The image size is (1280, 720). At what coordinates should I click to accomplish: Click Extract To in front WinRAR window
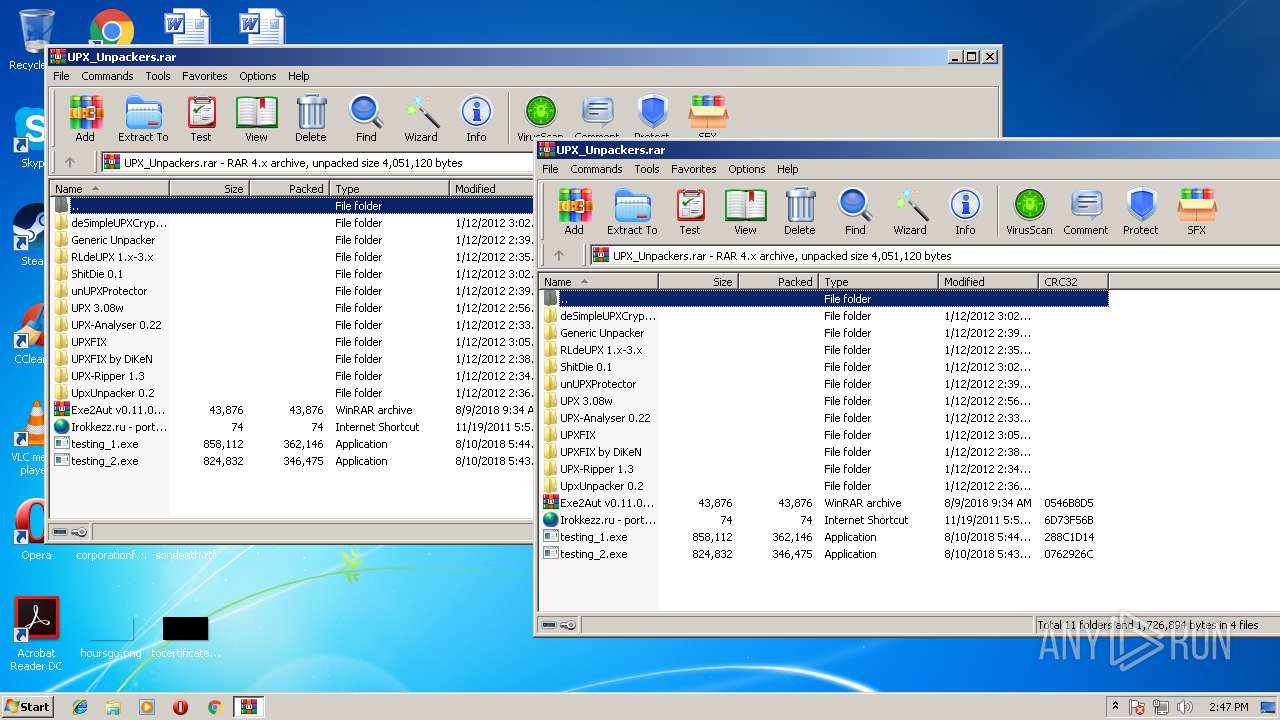point(632,212)
